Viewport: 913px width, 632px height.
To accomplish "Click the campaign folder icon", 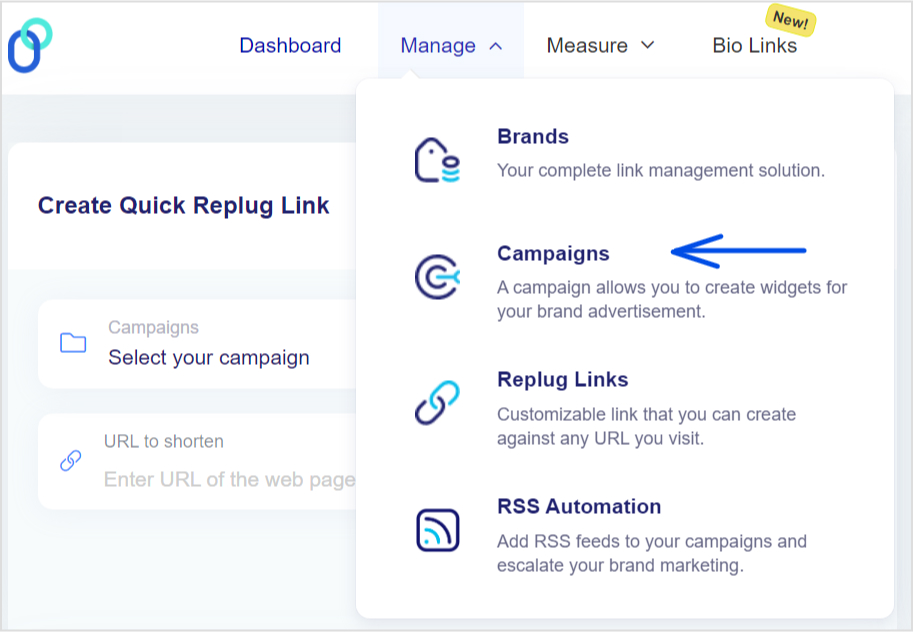I will click(x=73, y=343).
